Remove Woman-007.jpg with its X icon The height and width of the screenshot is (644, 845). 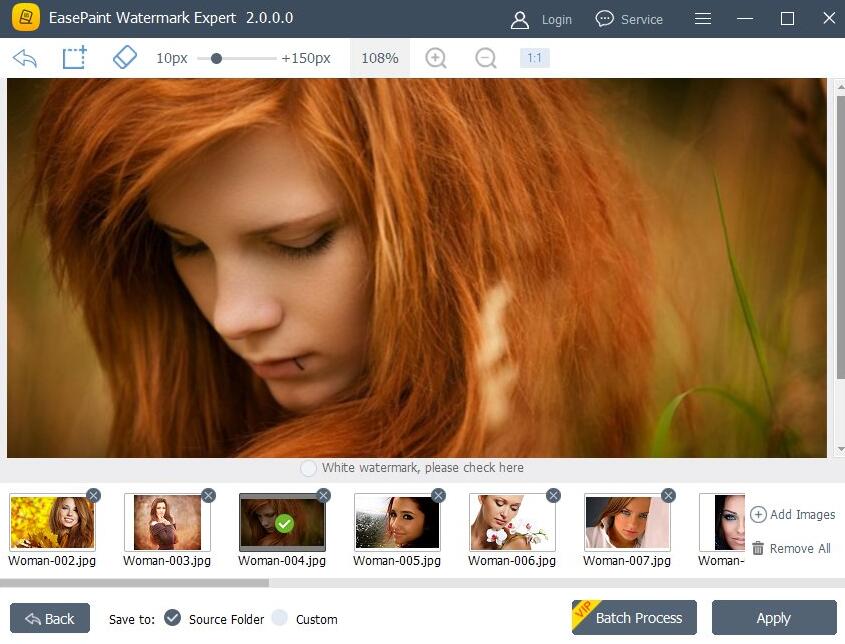tap(668, 495)
